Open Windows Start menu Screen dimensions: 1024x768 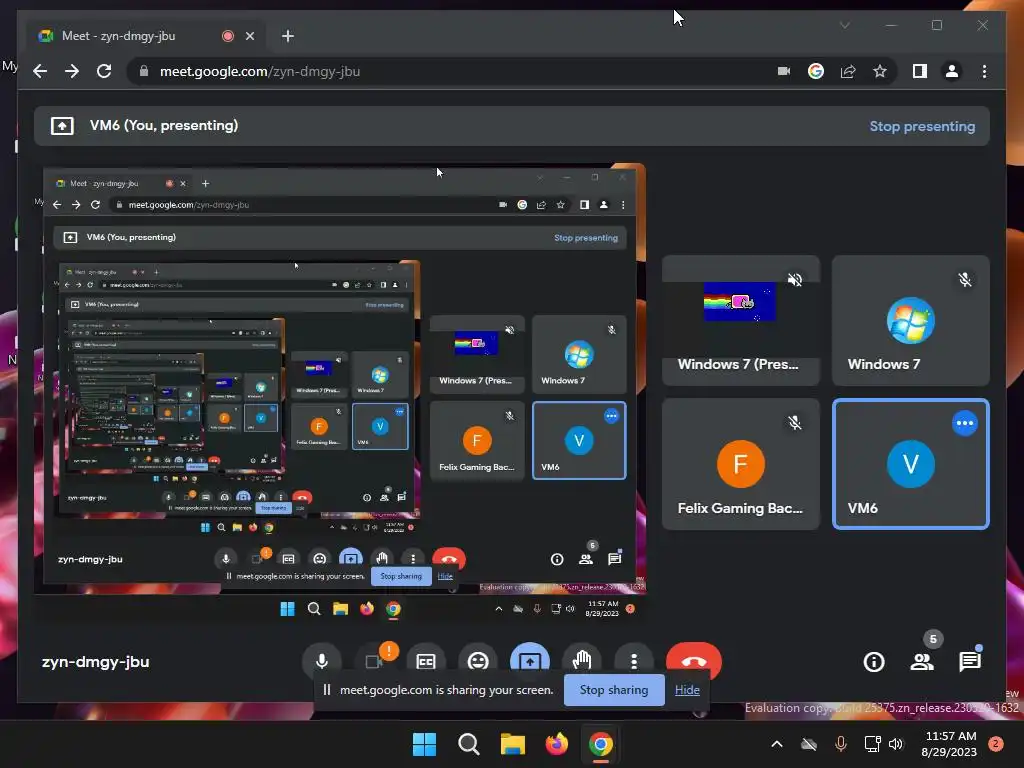pos(424,744)
